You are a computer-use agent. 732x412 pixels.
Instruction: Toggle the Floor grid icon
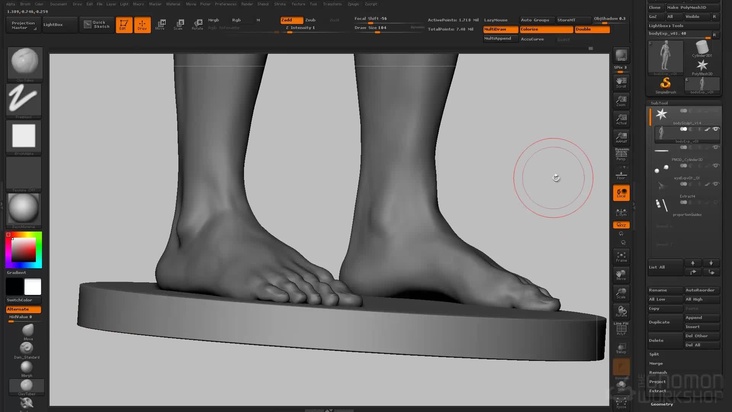click(621, 174)
